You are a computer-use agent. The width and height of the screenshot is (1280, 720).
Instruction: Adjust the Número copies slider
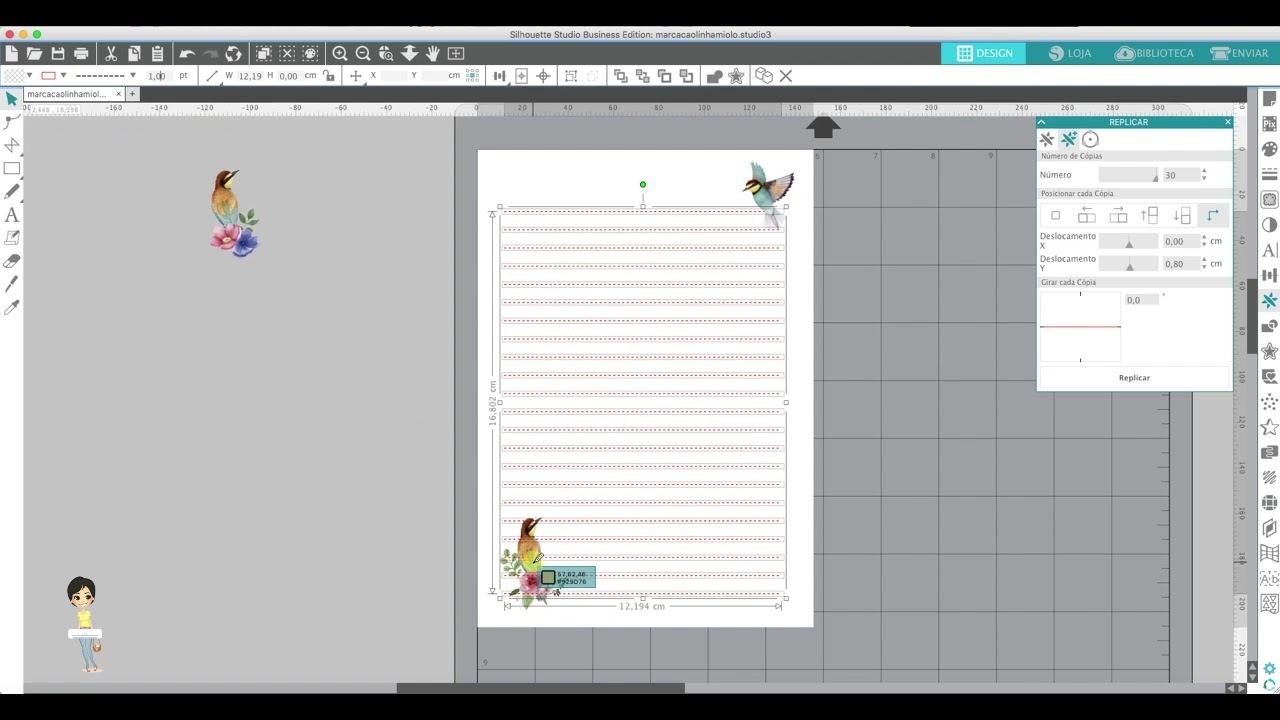click(1128, 175)
